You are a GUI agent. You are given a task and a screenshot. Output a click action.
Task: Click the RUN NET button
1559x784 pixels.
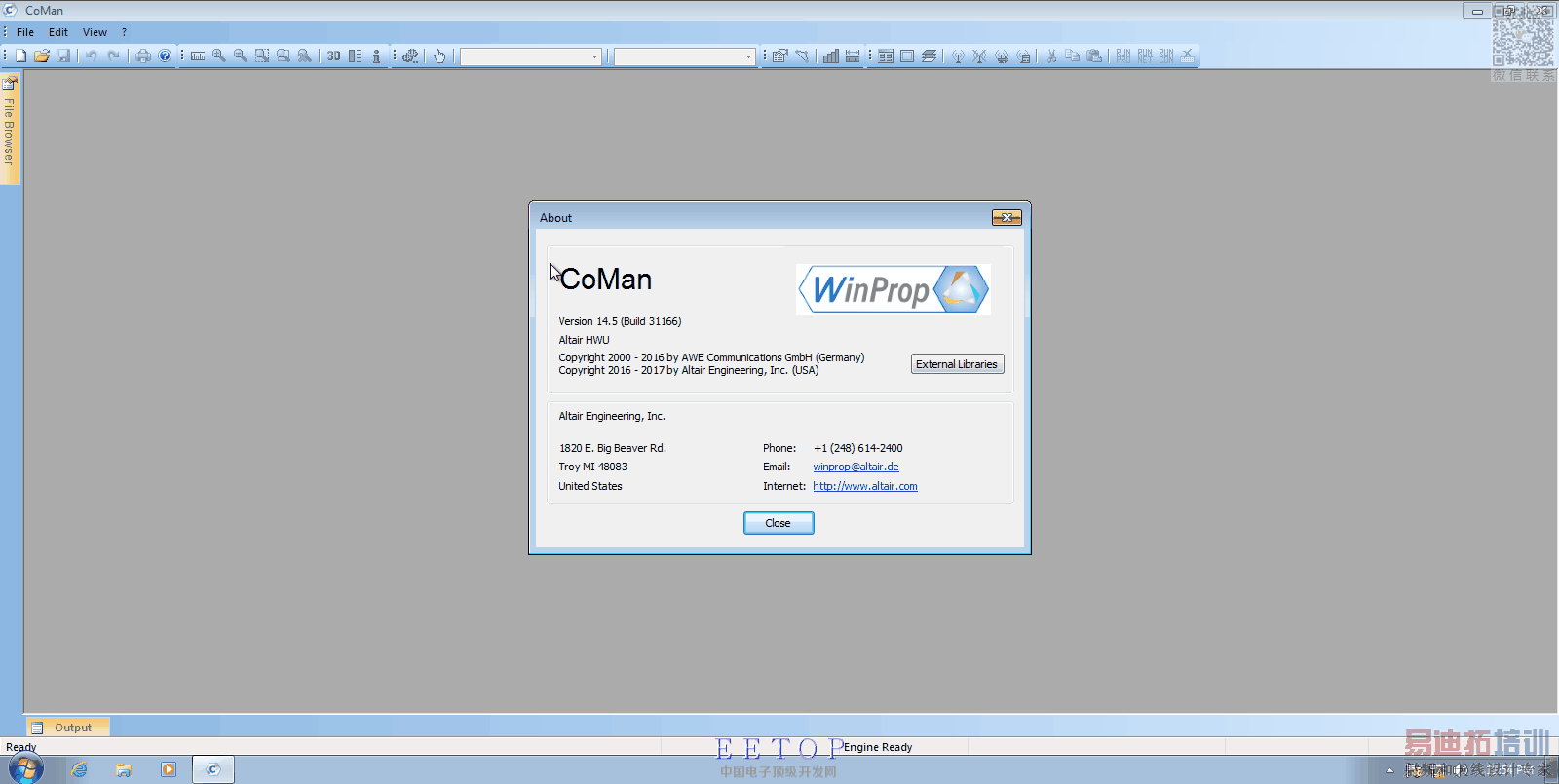point(1145,56)
